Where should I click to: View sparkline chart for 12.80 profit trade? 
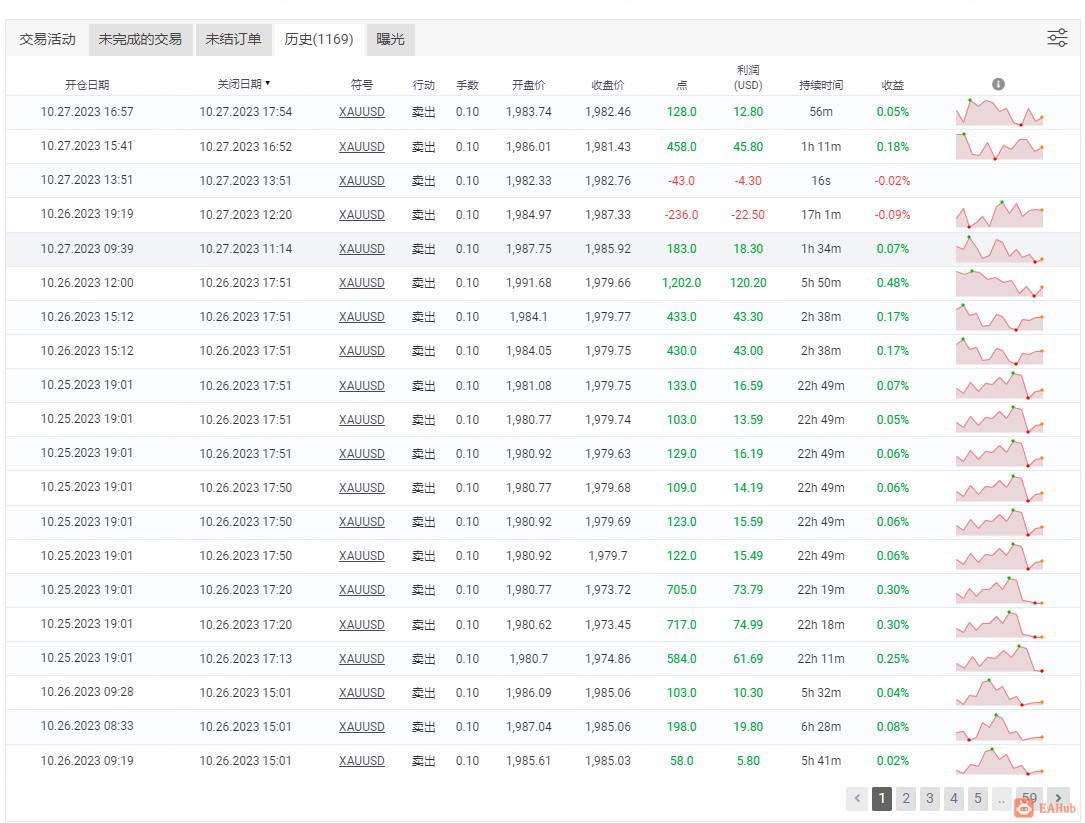[999, 112]
